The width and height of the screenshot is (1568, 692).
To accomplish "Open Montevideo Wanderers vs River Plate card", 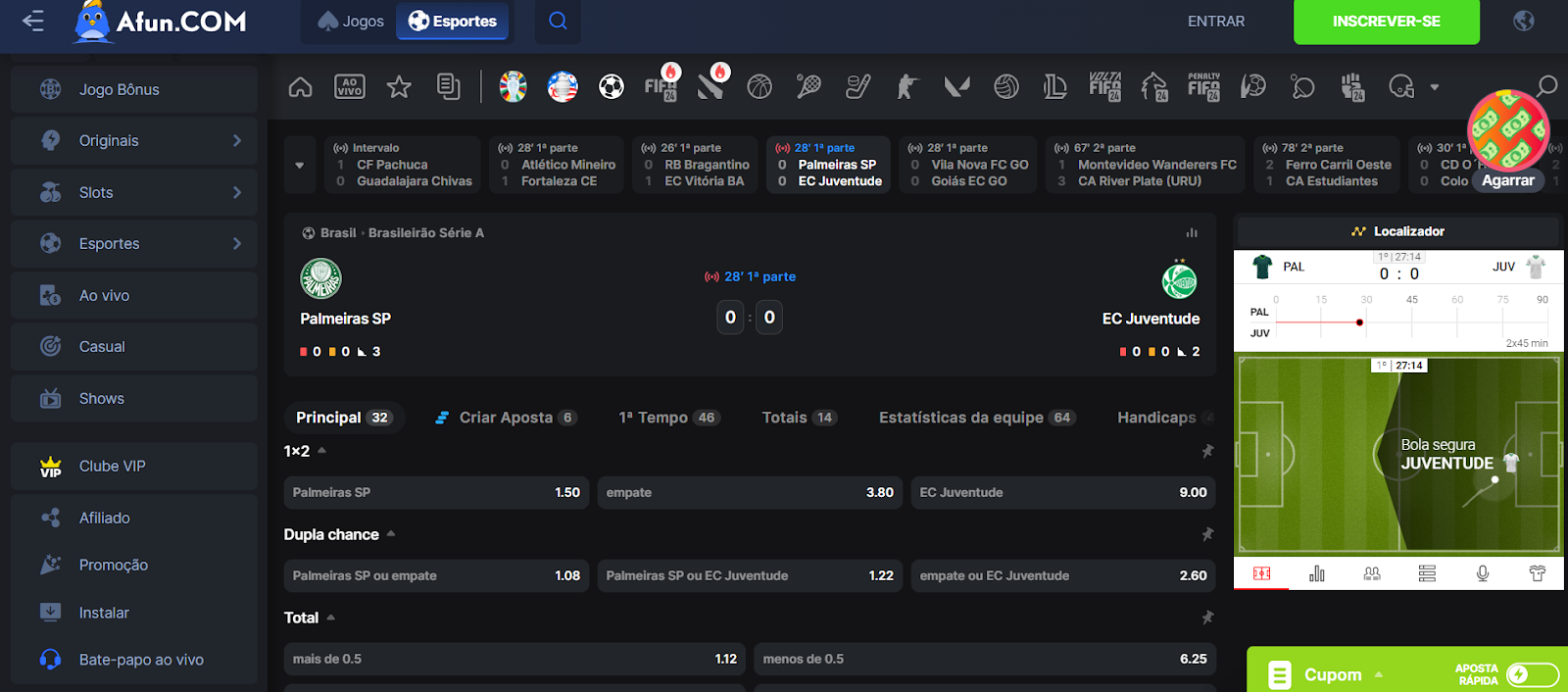I will [x=1145, y=165].
